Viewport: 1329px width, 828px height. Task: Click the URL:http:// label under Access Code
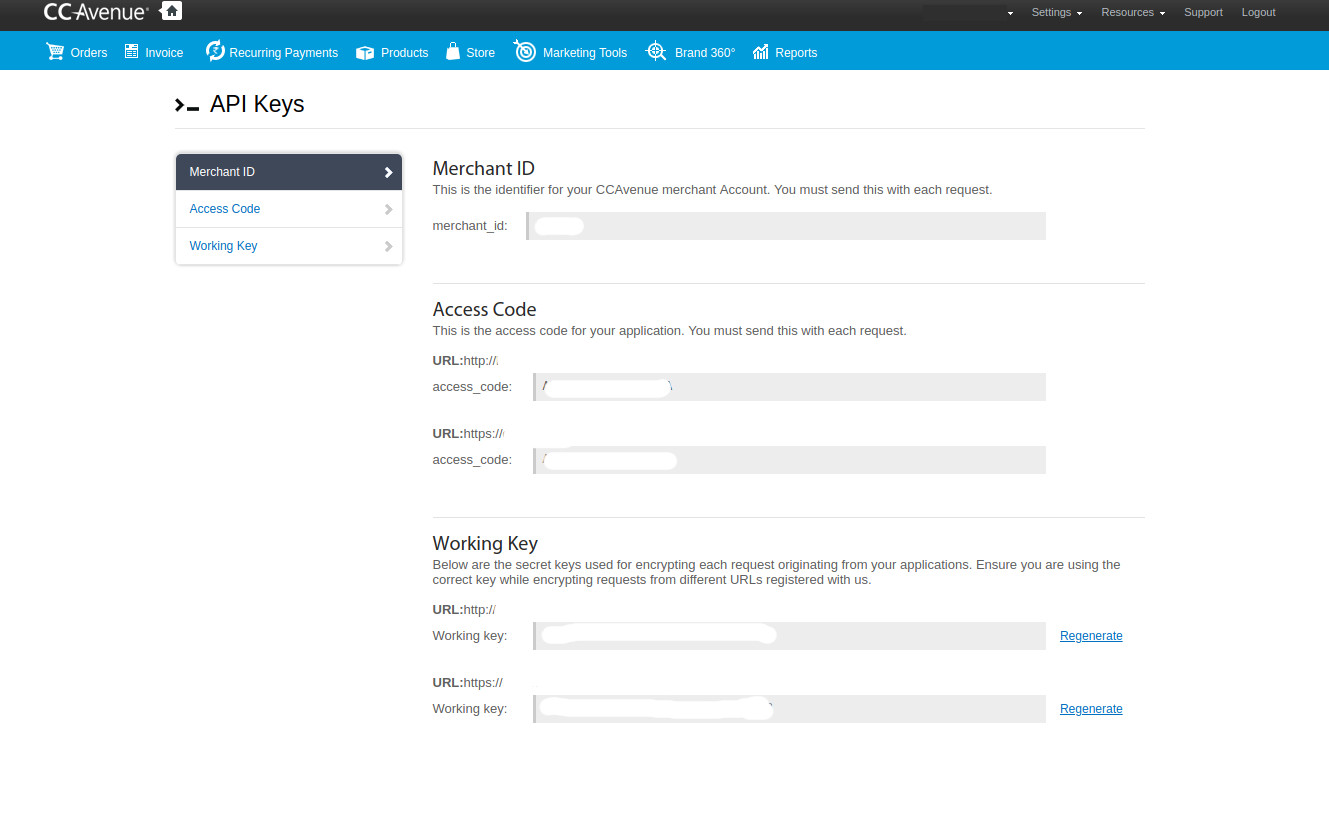(x=465, y=360)
